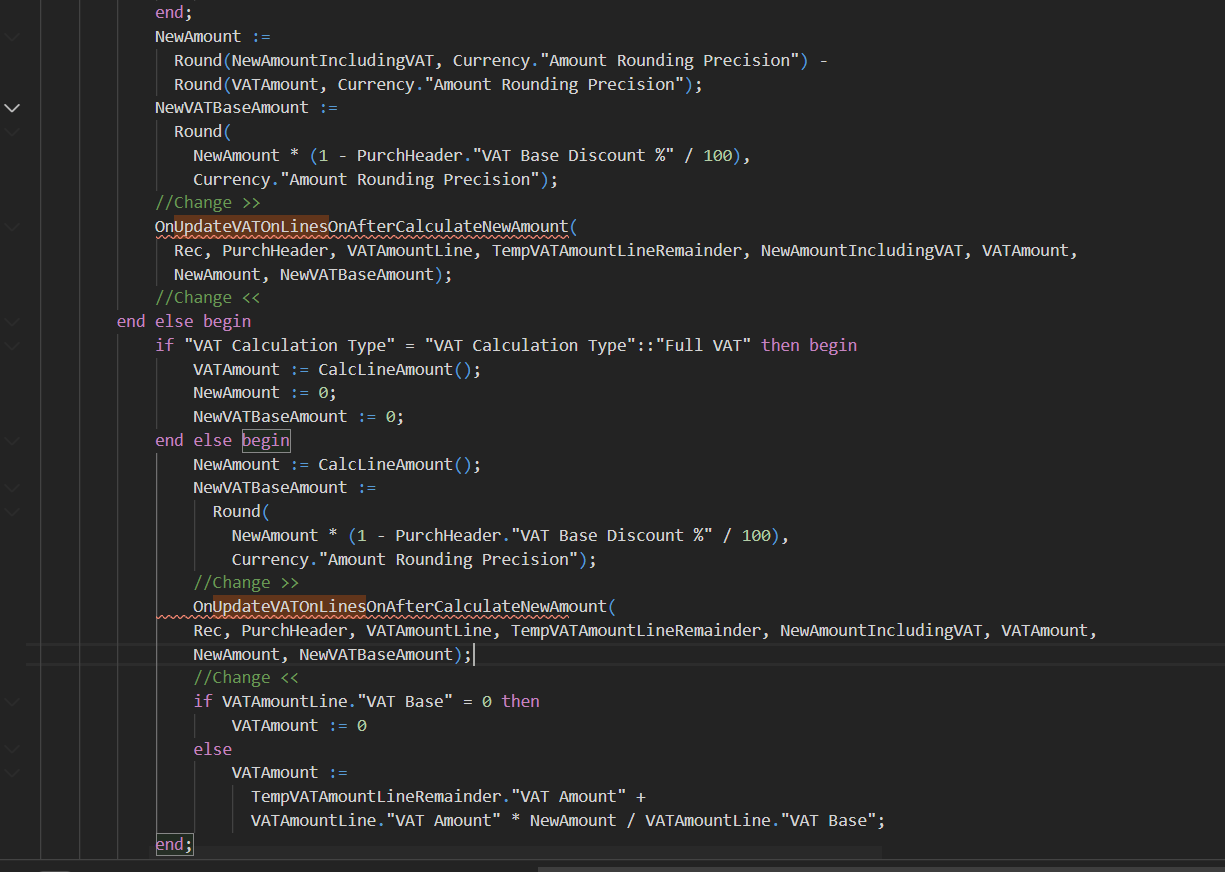Click the first '//Change >>' comment
The width and height of the screenshot is (1225, 872).
(x=207, y=202)
